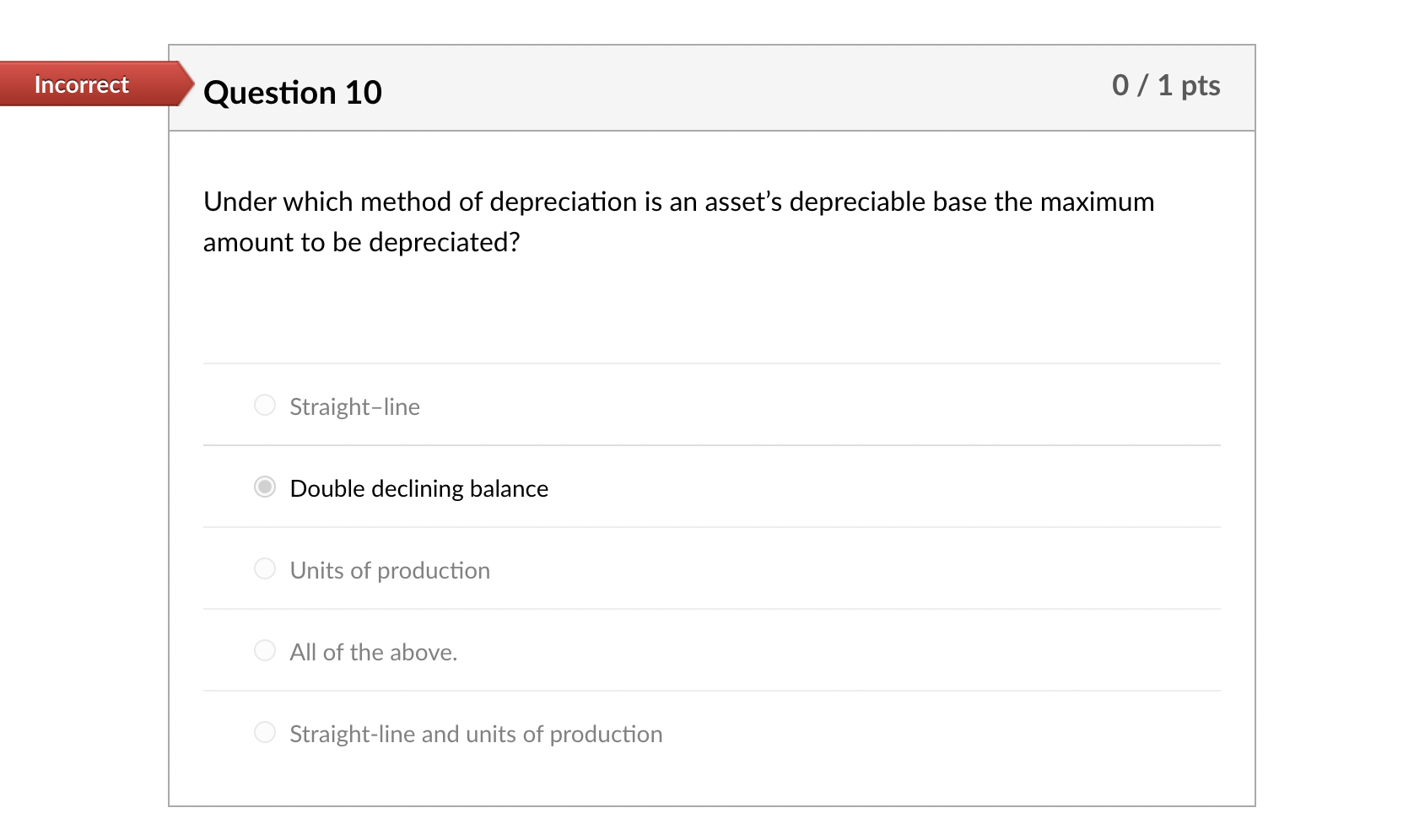Click the Units of production label text

(389, 570)
